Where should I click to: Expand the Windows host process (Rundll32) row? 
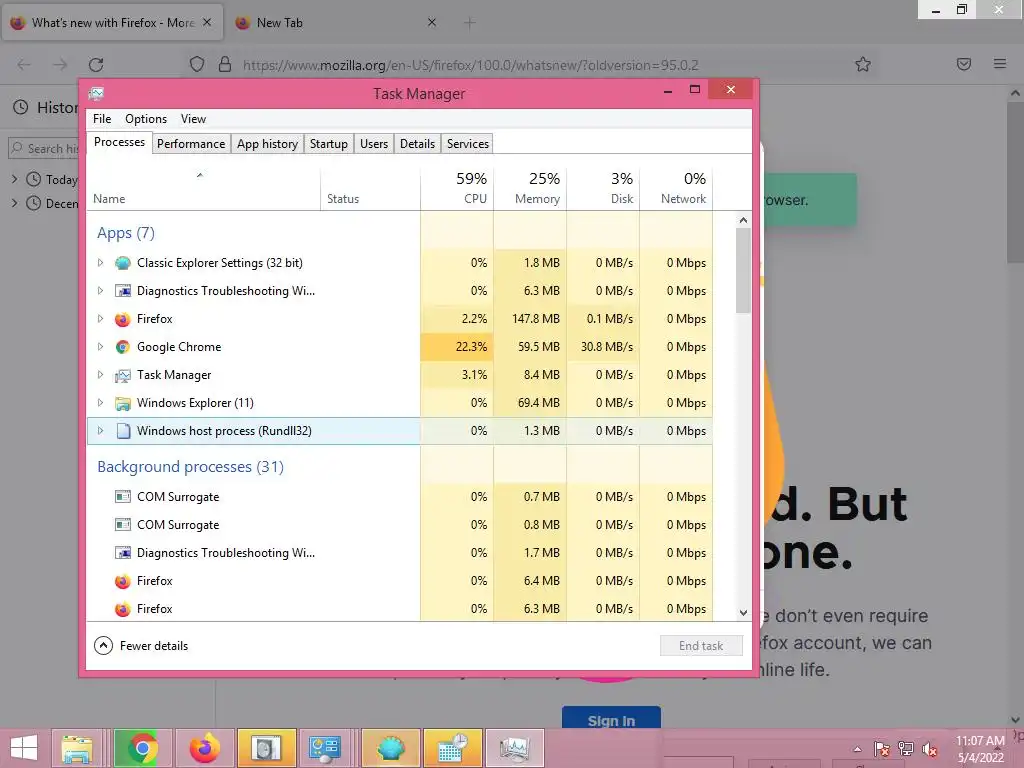pos(100,431)
